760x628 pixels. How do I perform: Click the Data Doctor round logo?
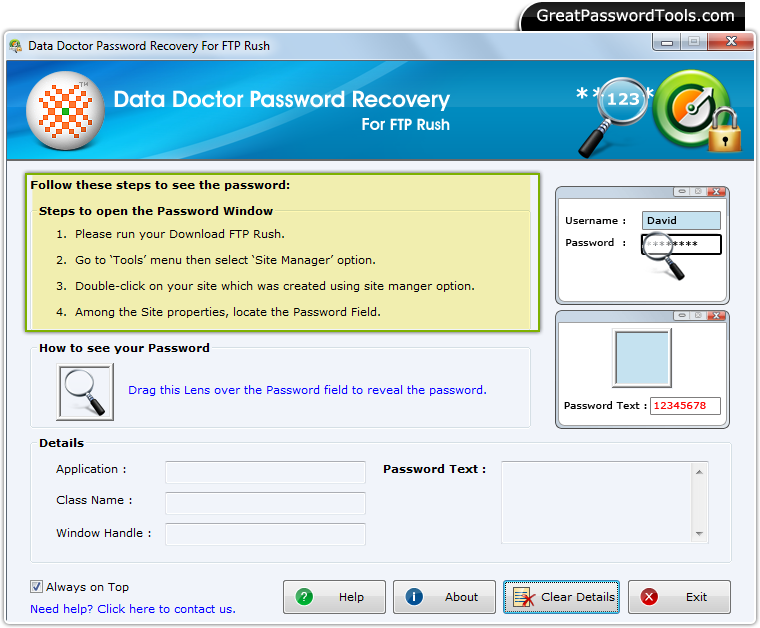65,110
